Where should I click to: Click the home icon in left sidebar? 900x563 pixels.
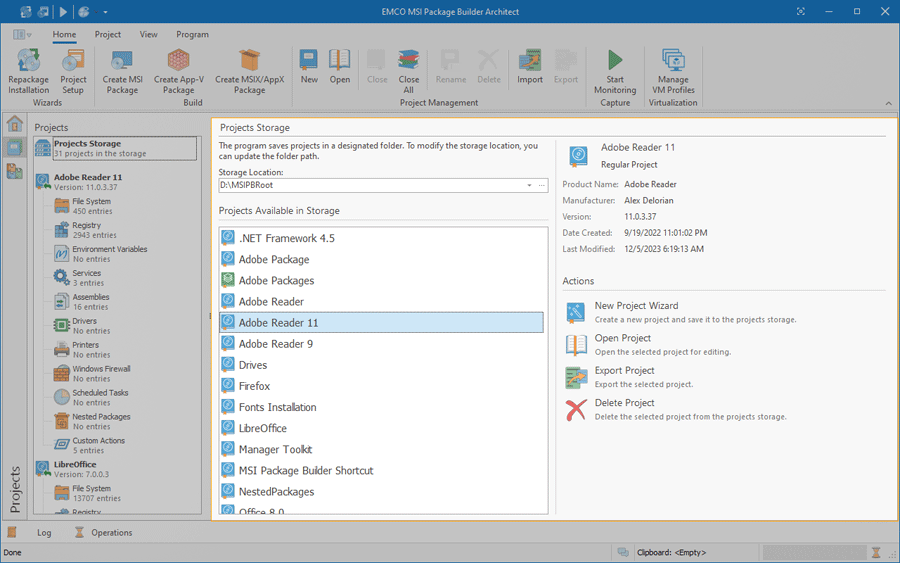14,123
